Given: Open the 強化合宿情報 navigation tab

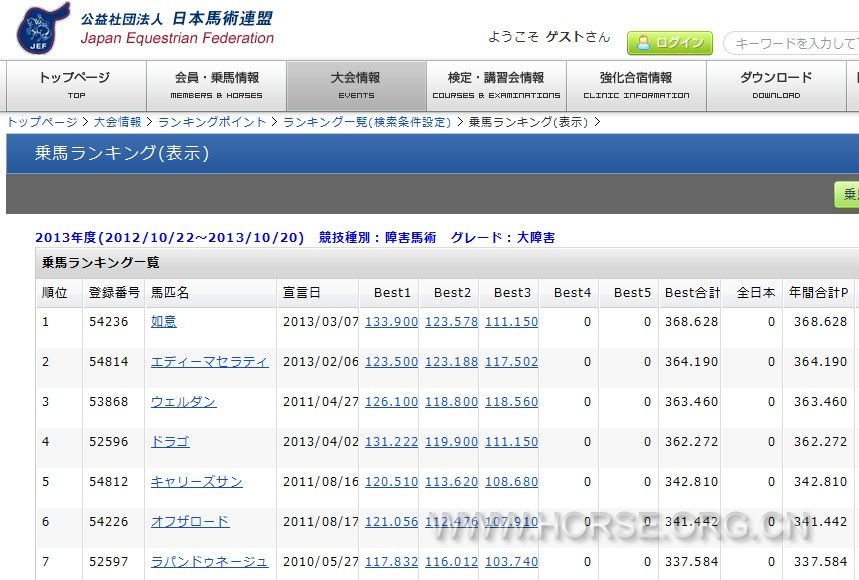Looking at the screenshot, I should [x=636, y=85].
